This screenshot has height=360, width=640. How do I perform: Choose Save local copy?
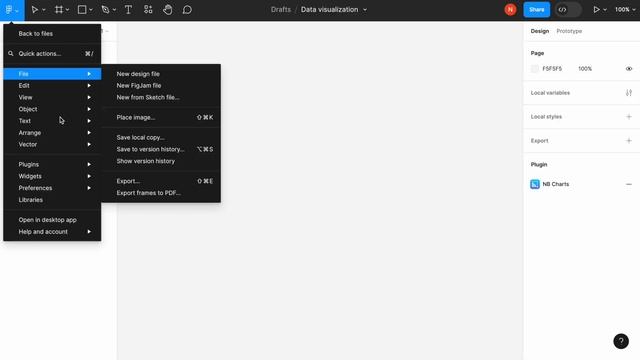161,137
